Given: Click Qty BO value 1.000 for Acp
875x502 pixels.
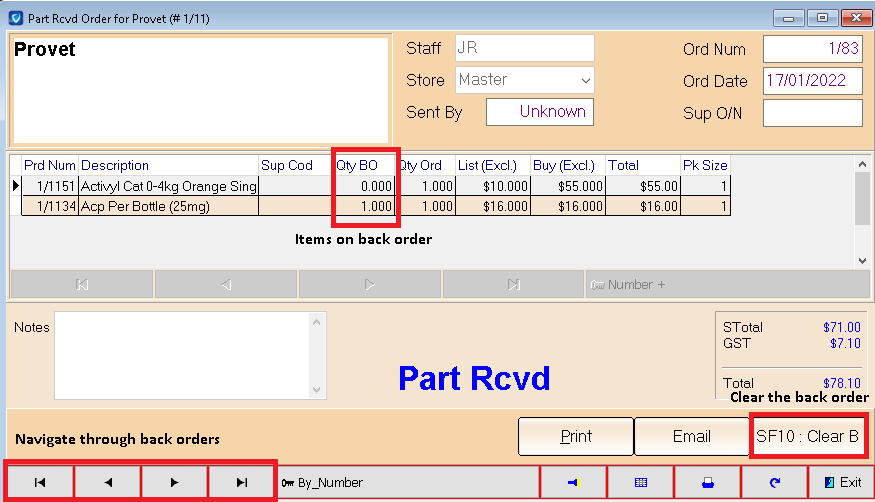Looking at the screenshot, I should (364, 206).
